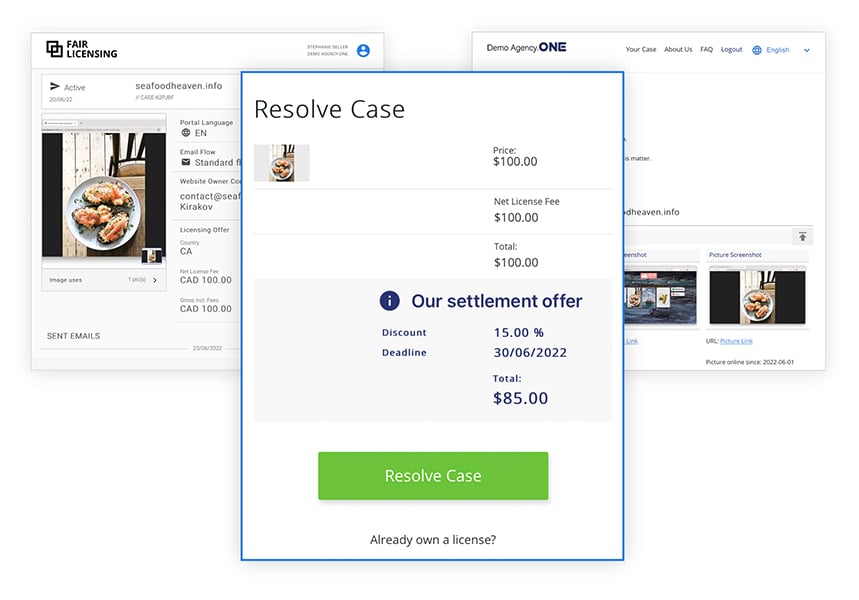The image size is (859, 600).
Task: Click the globe icon beside English
Action: [x=757, y=50]
